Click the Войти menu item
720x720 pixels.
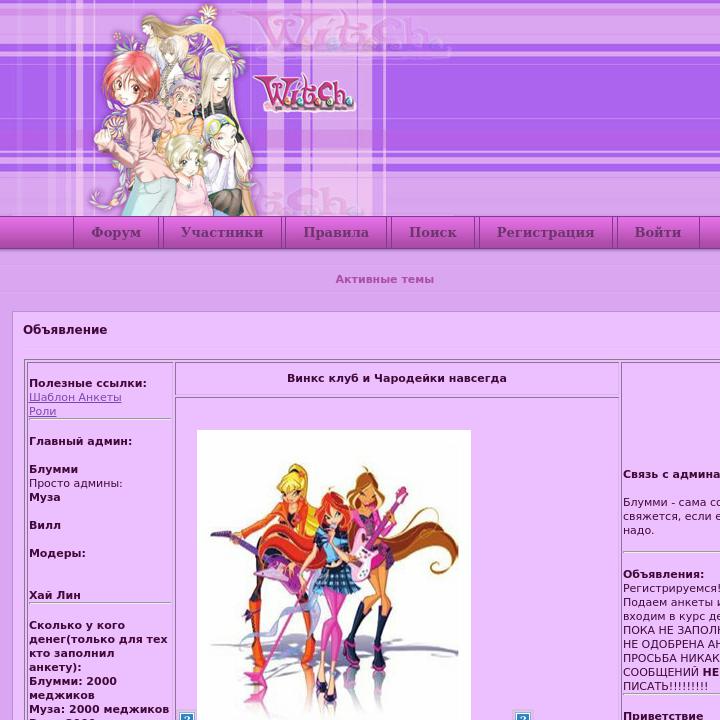(x=658, y=232)
